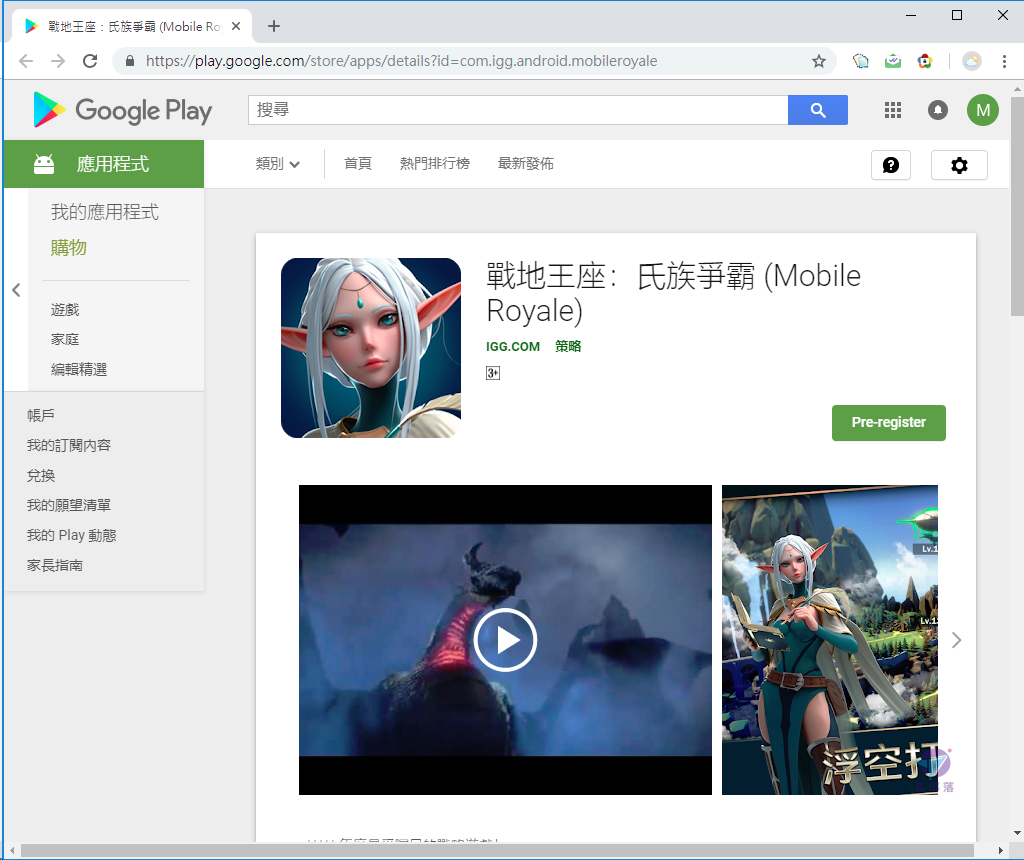Open 我的願望清單 wishlist link
The width and height of the screenshot is (1024, 860).
[69, 505]
